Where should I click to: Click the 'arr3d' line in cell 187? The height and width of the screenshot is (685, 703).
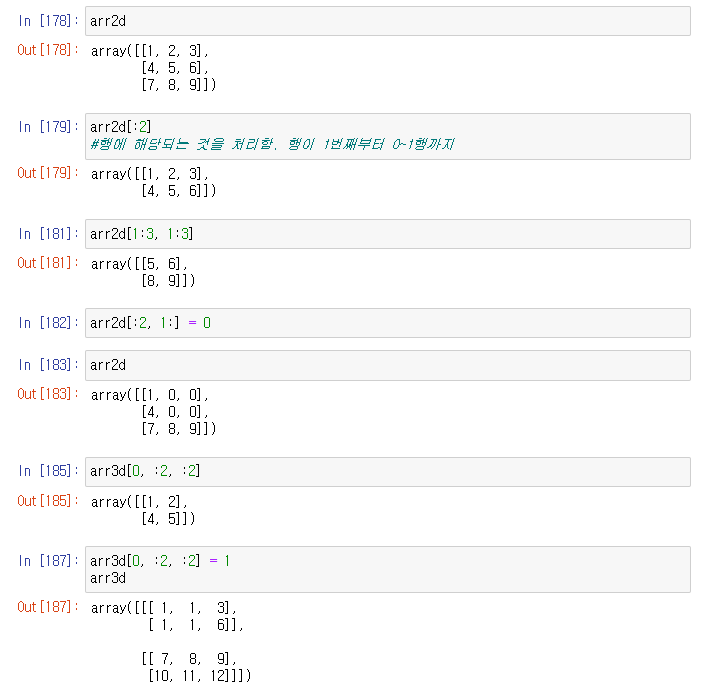(x=108, y=578)
